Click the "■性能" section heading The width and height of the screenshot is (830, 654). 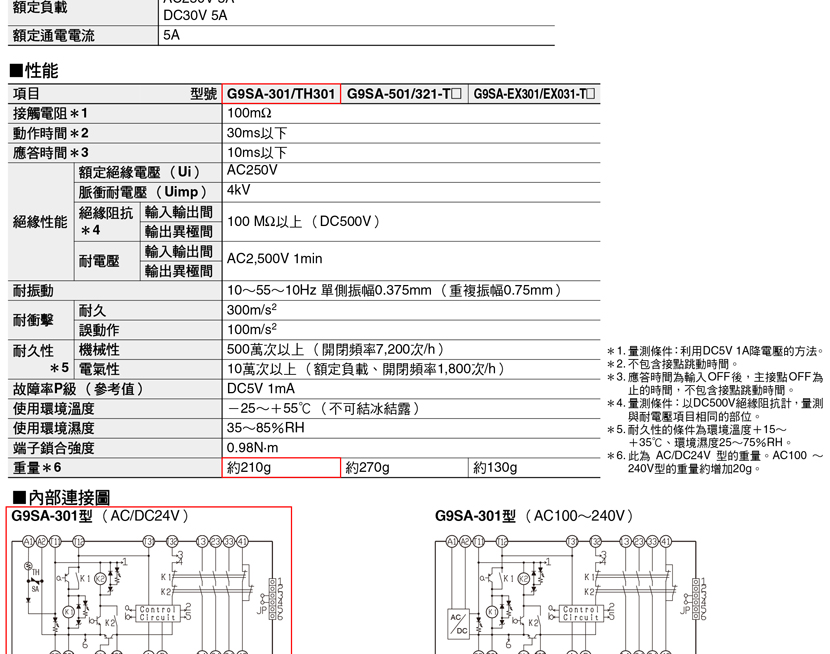pyautogui.click(x=34, y=70)
